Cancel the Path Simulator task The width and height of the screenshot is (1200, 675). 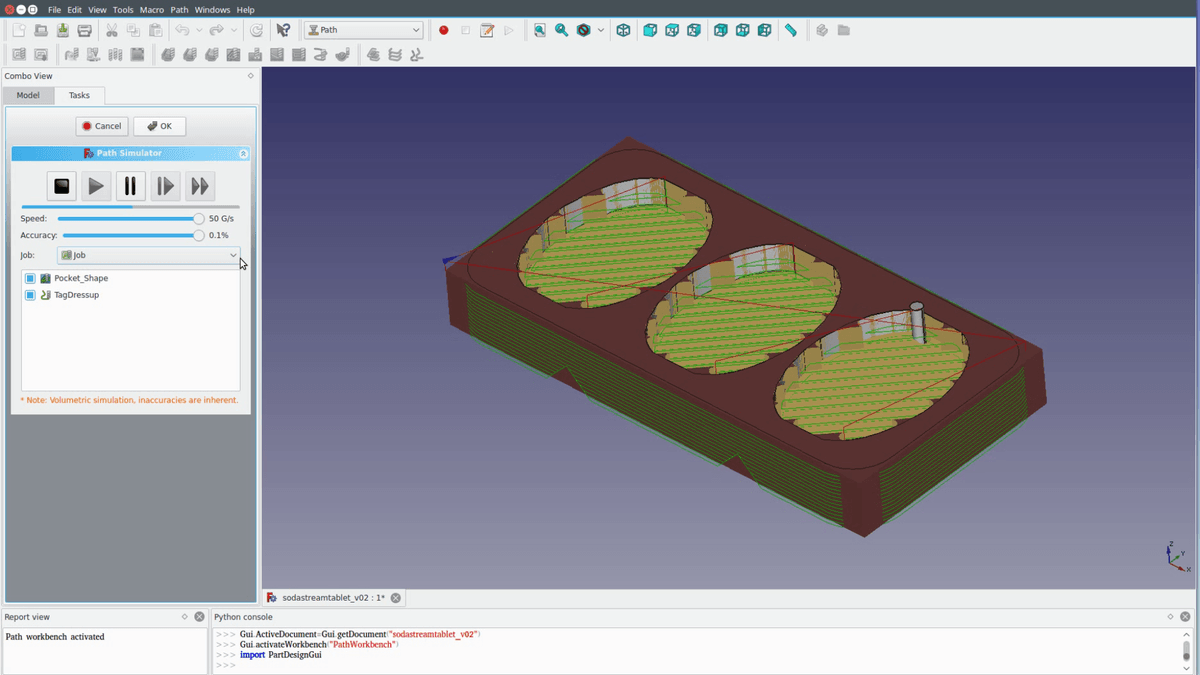pos(101,125)
